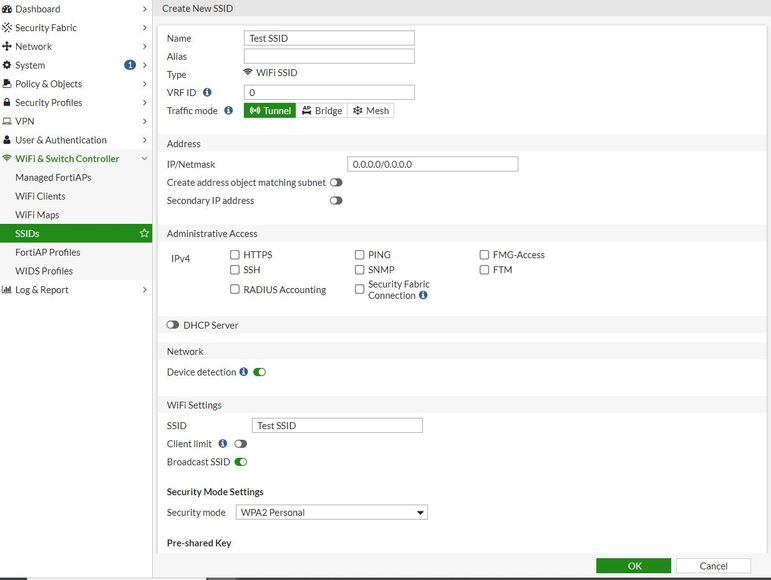Turn on the DHCP Server toggle

coord(173,325)
